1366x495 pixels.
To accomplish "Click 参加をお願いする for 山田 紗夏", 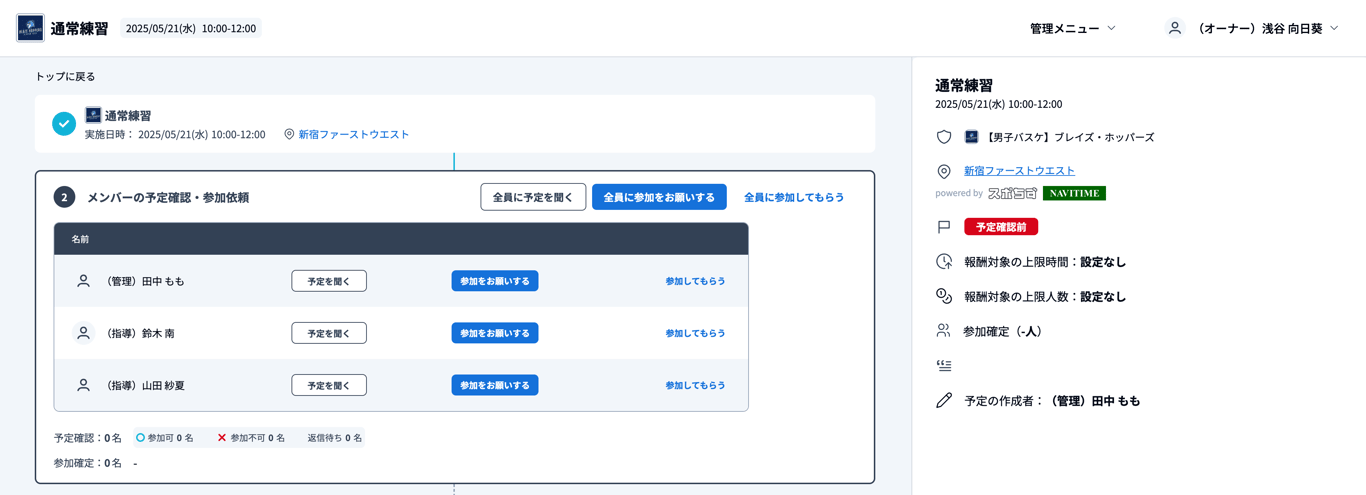I will pos(495,385).
